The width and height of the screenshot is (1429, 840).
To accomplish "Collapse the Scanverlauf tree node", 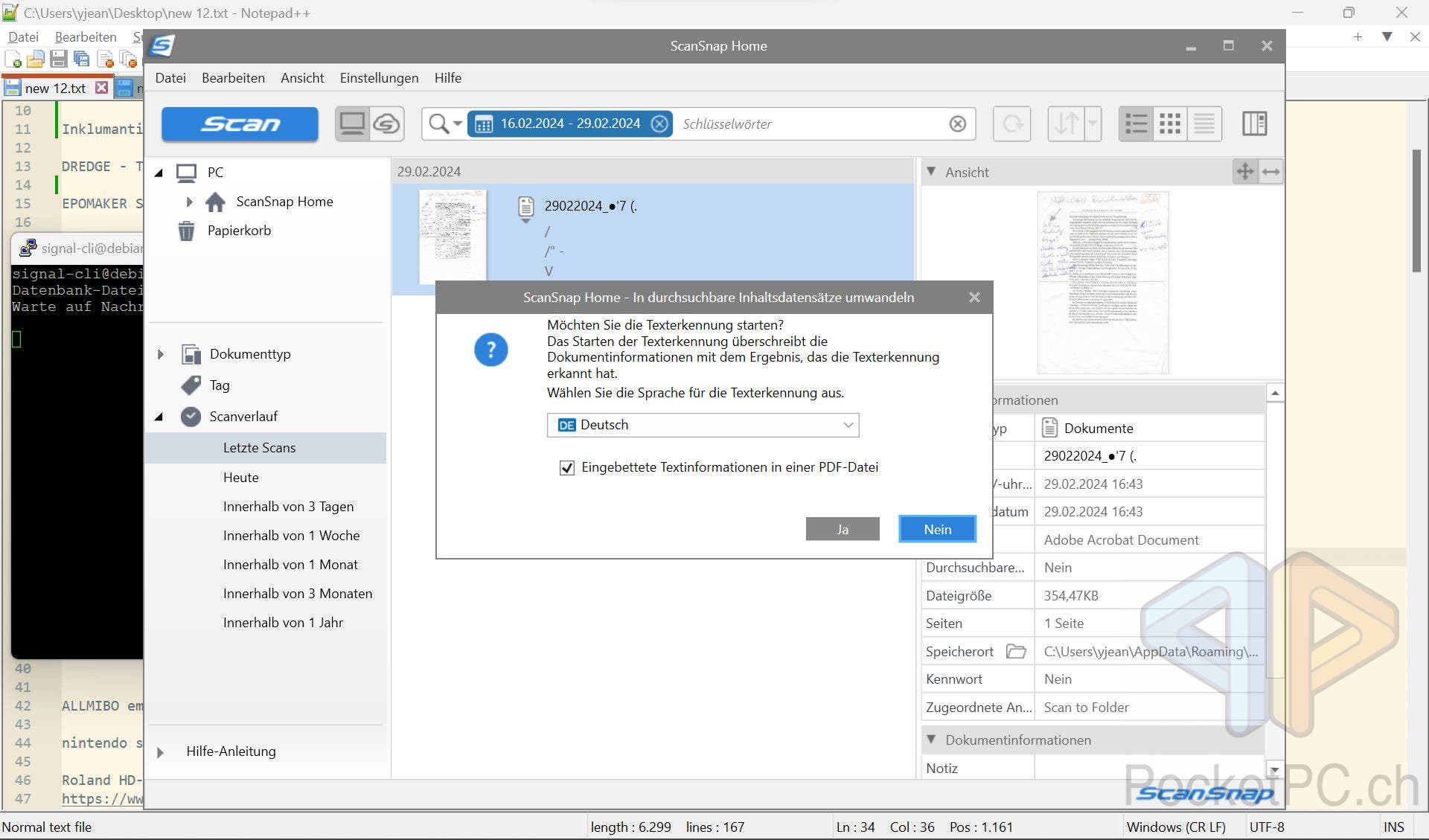I will tap(159, 417).
